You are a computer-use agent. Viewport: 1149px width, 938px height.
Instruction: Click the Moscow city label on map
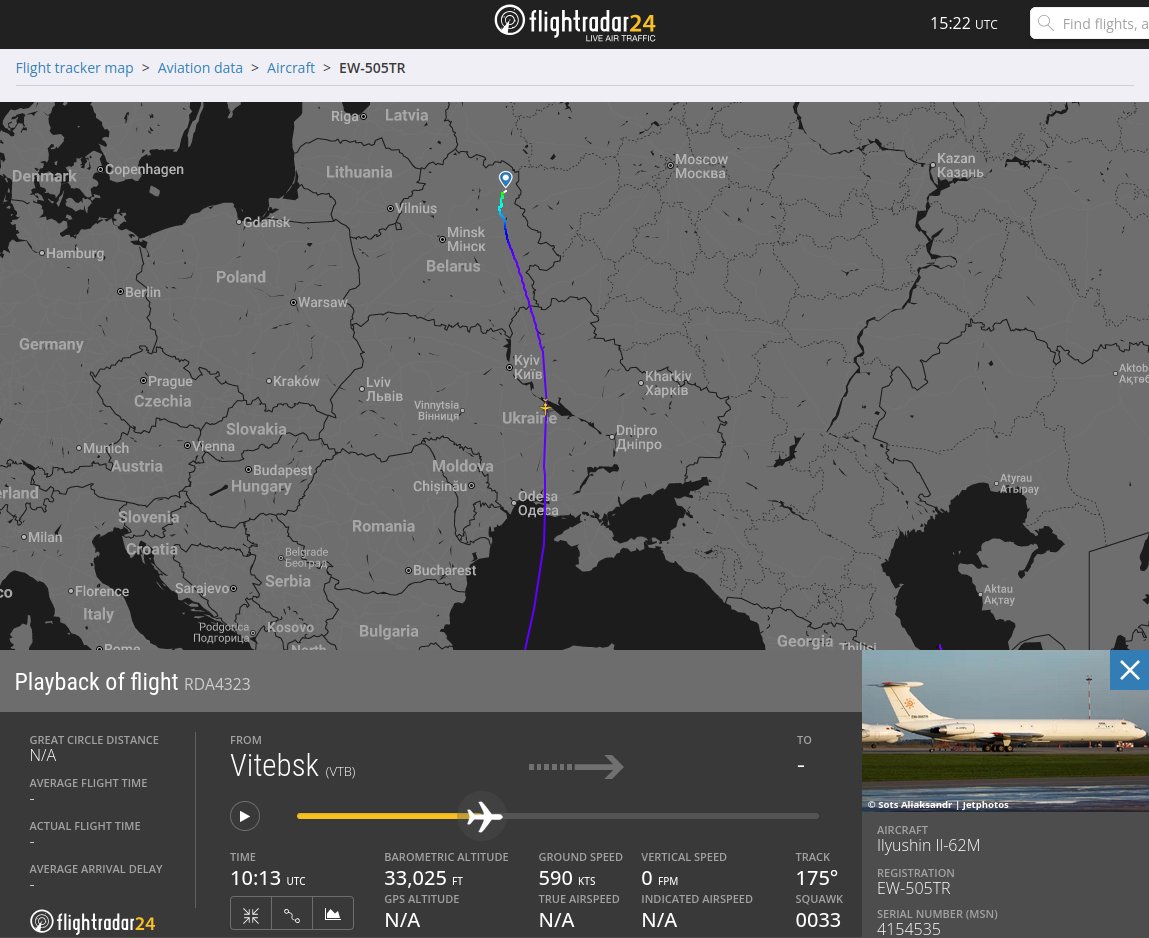(x=701, y=166)
